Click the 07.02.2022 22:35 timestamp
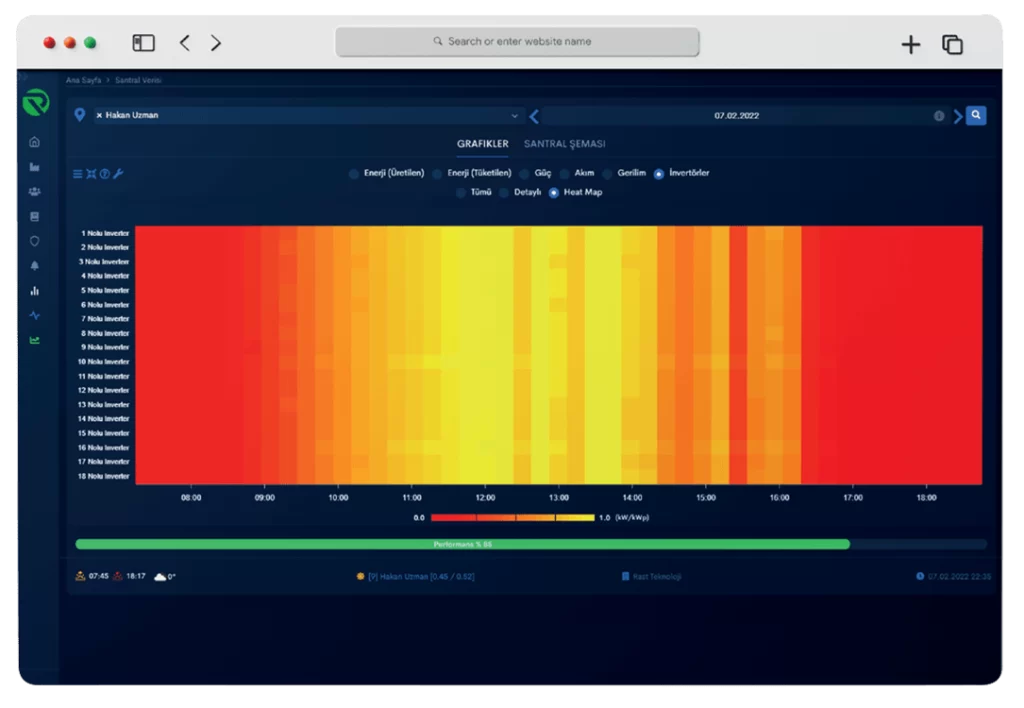Image resolution: width=1024 pixels, height=708 pixels. point(959,576)
